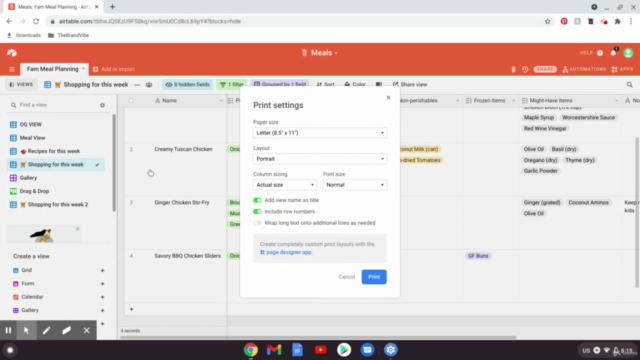Image resolution: width=640 pixels, height=360 pixels.
Task: Open the ChromeOS launcher button
Action: (10, 350)
